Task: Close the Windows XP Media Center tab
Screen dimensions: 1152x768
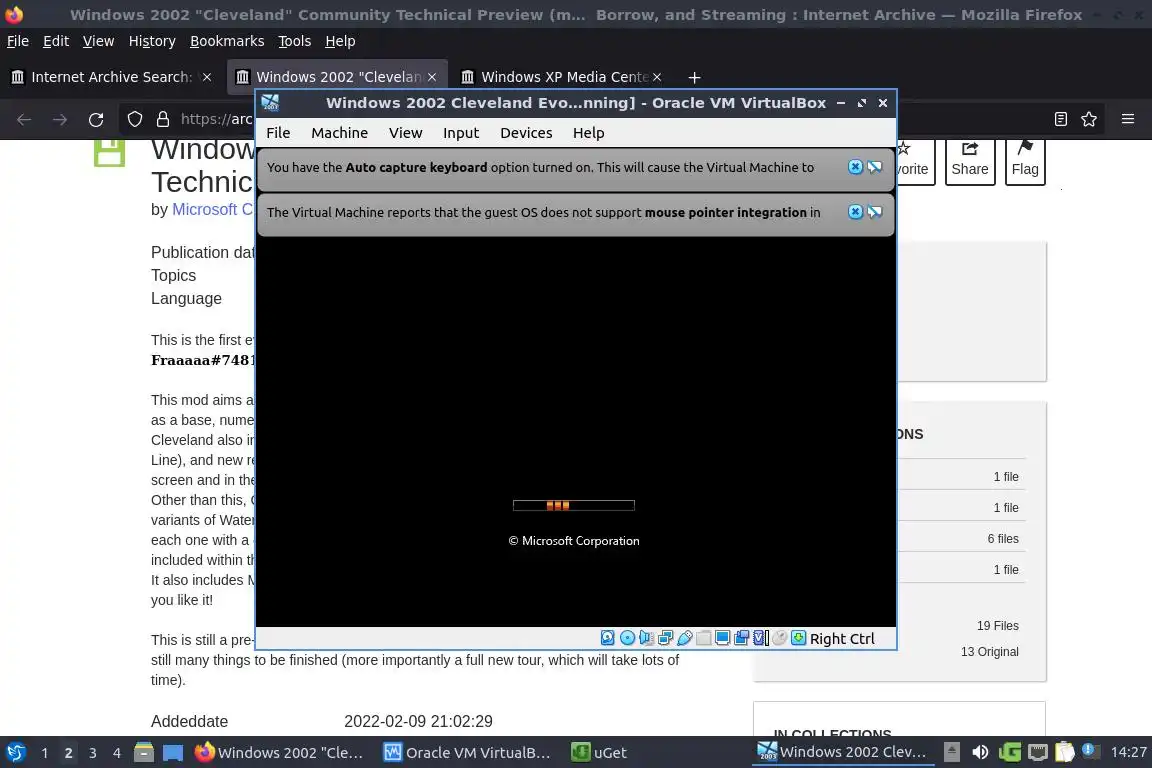Action: tap(657, 77)
